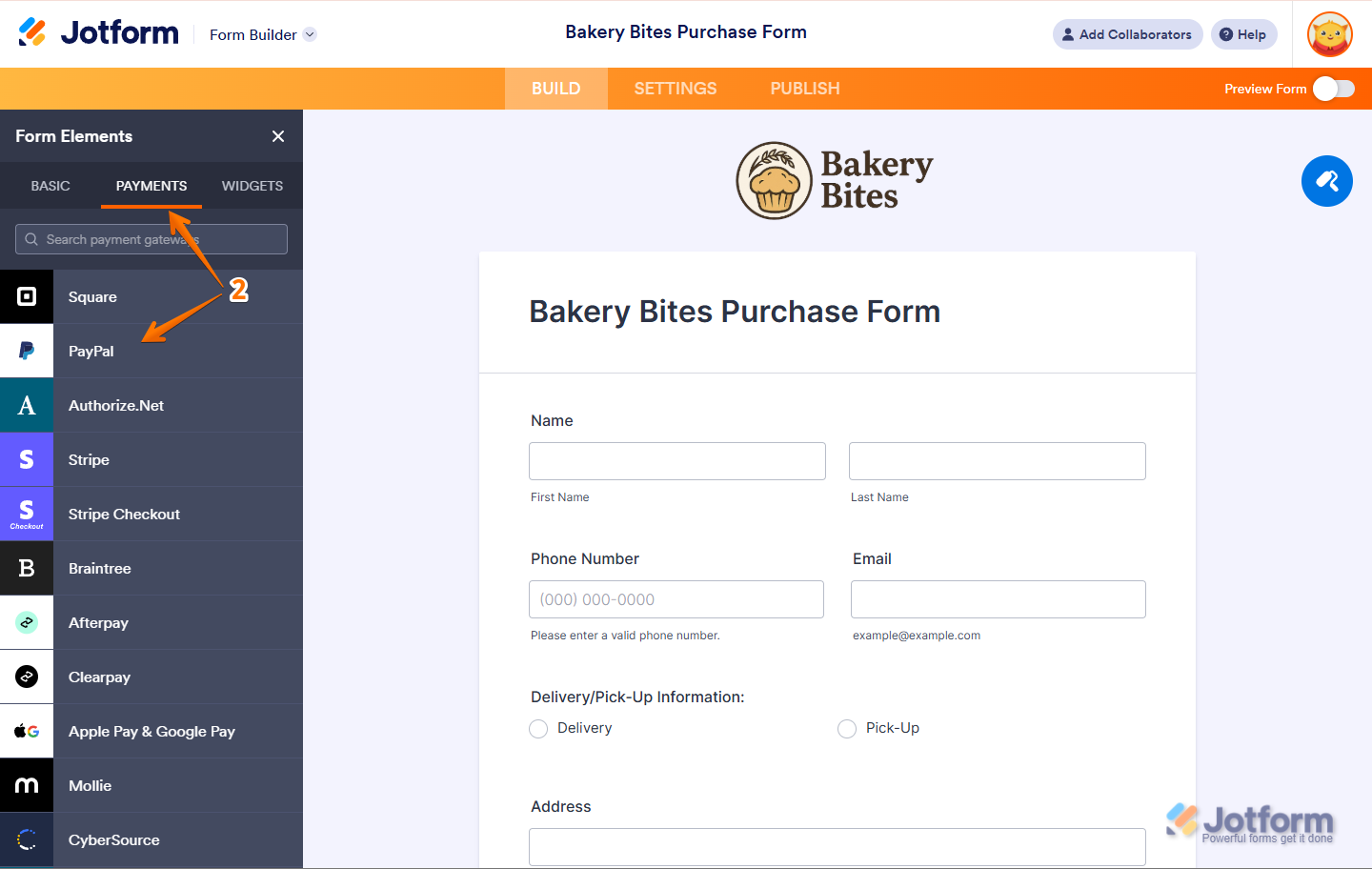Click the user avatar profile picture
The image size is (1372, 869).
click(1330, 34)
